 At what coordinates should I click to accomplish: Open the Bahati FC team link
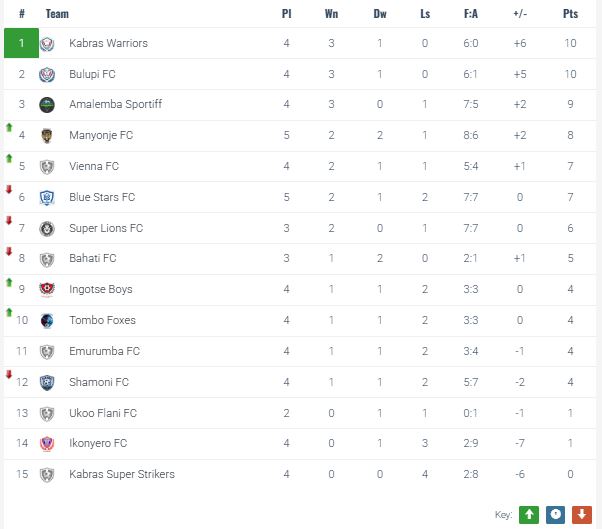pos(93,259)
